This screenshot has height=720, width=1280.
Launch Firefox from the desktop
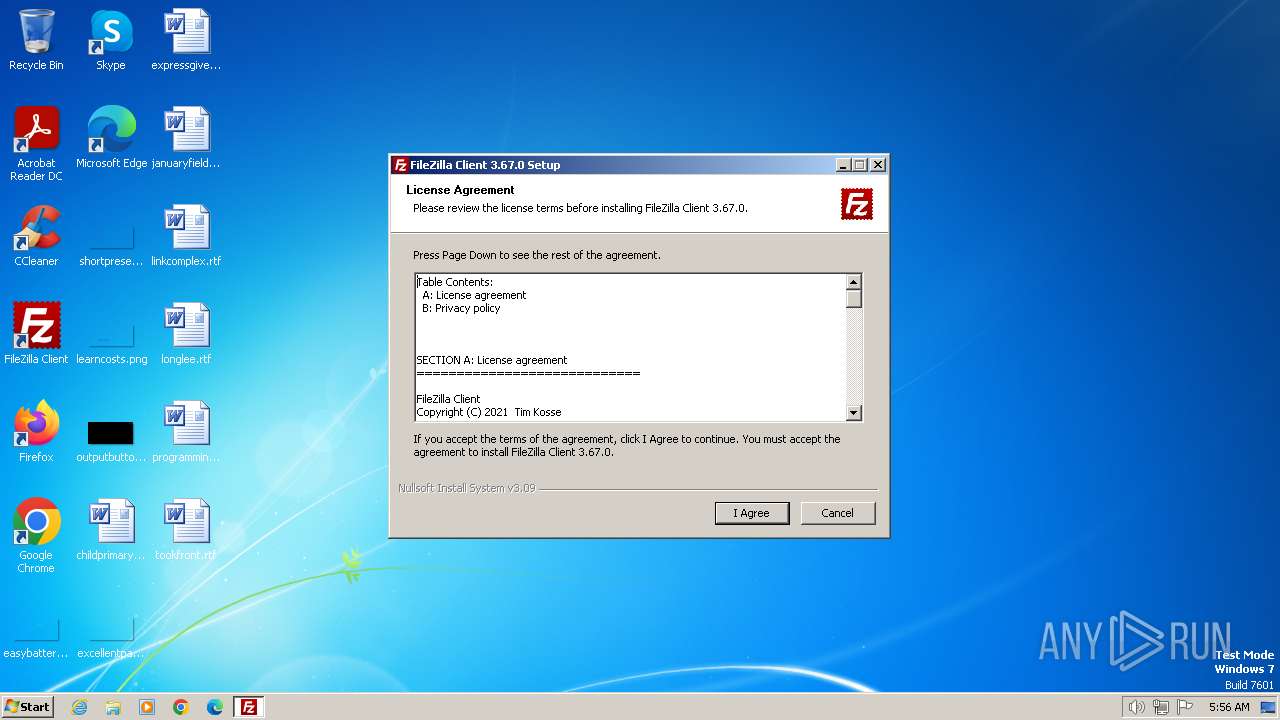click(x=36, y=432)
